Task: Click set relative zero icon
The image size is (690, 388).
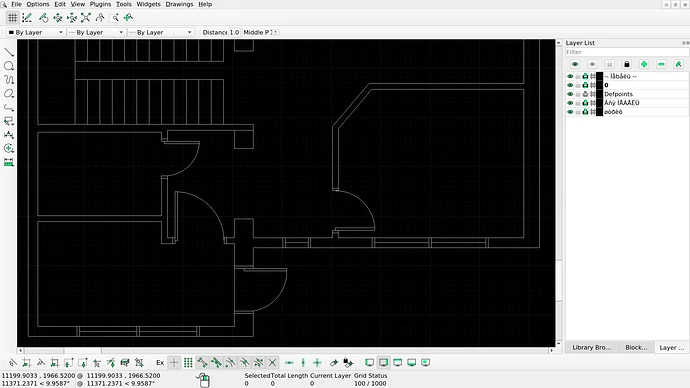Action: coord(334,363)
